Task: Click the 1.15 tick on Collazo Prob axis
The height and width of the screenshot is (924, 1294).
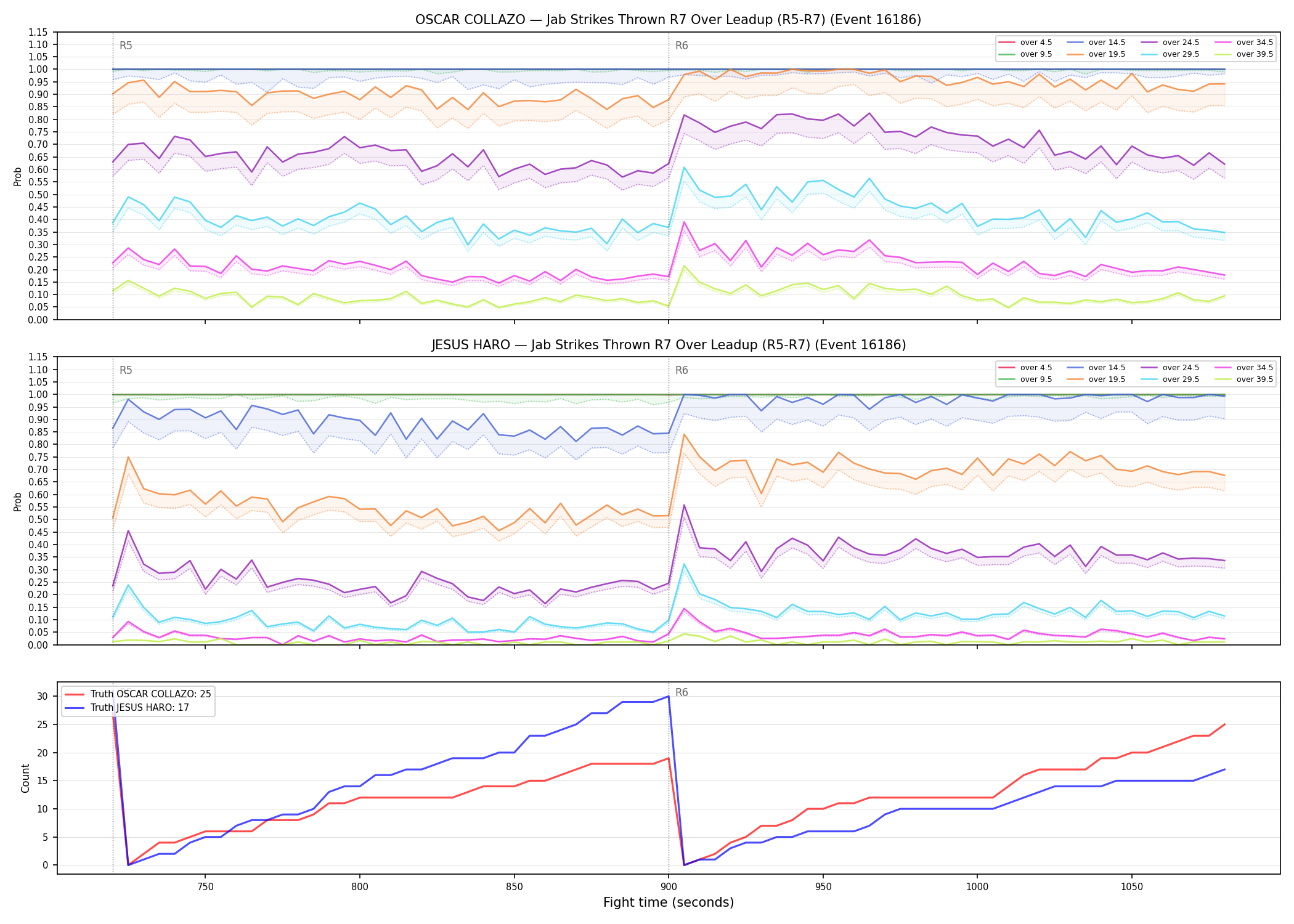Action: click(x=38, y=32)
